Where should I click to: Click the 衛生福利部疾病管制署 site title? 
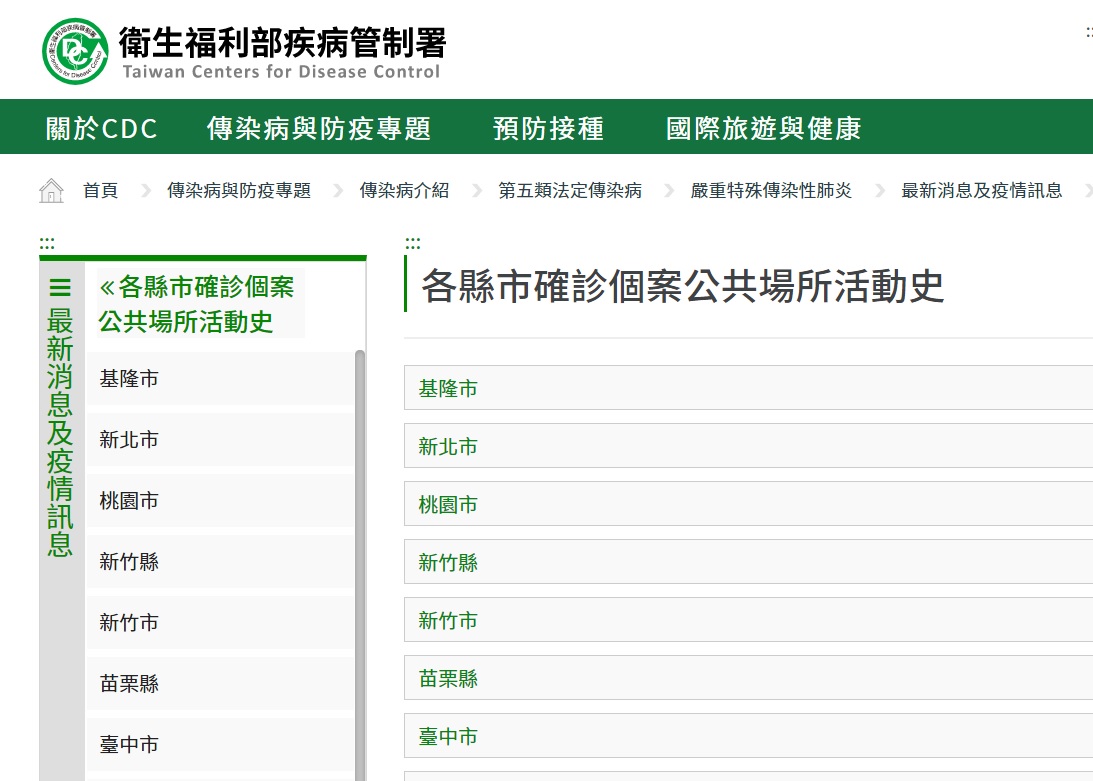click(282, 43)
